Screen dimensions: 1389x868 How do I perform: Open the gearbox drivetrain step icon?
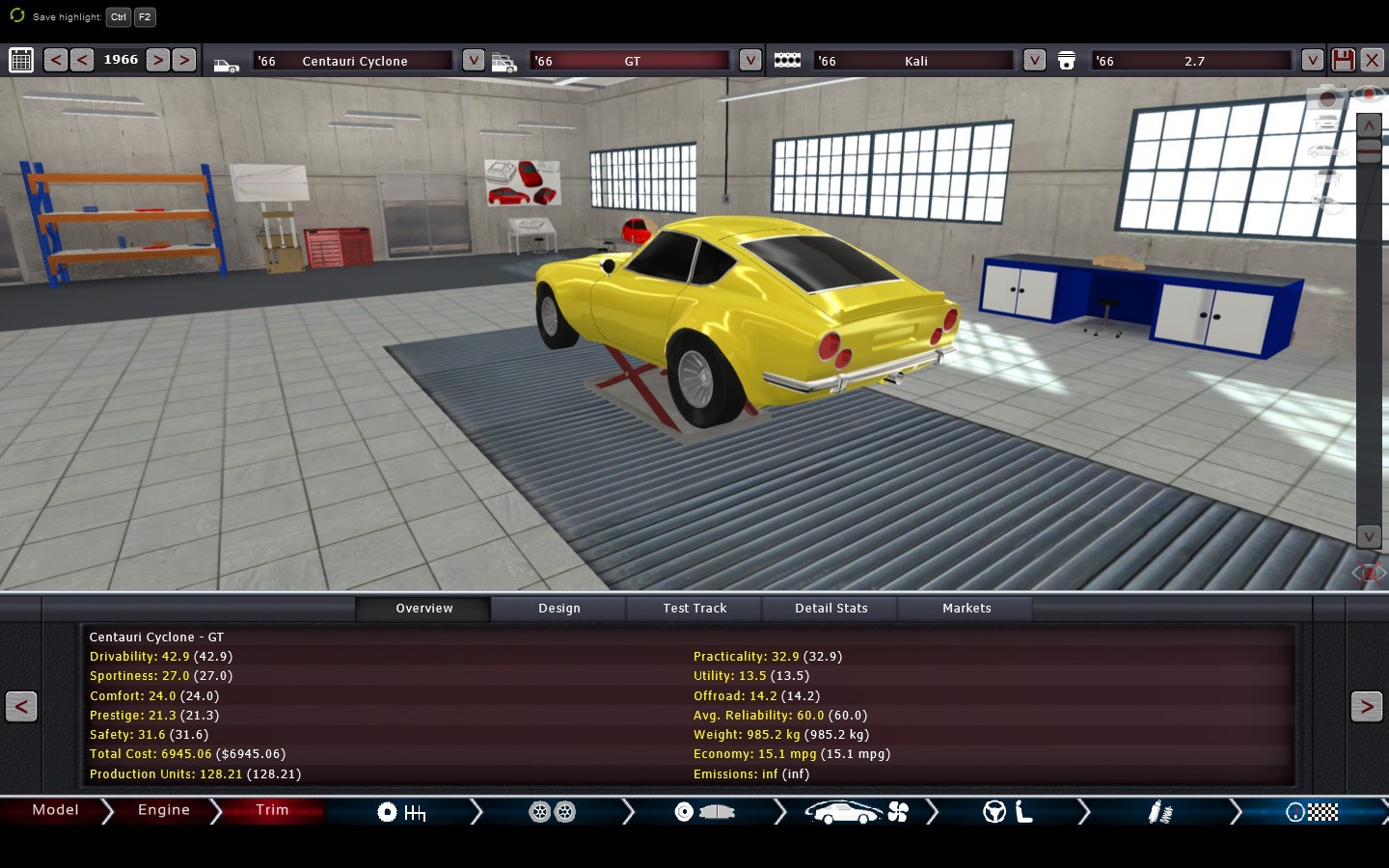(x=400, y=812)
